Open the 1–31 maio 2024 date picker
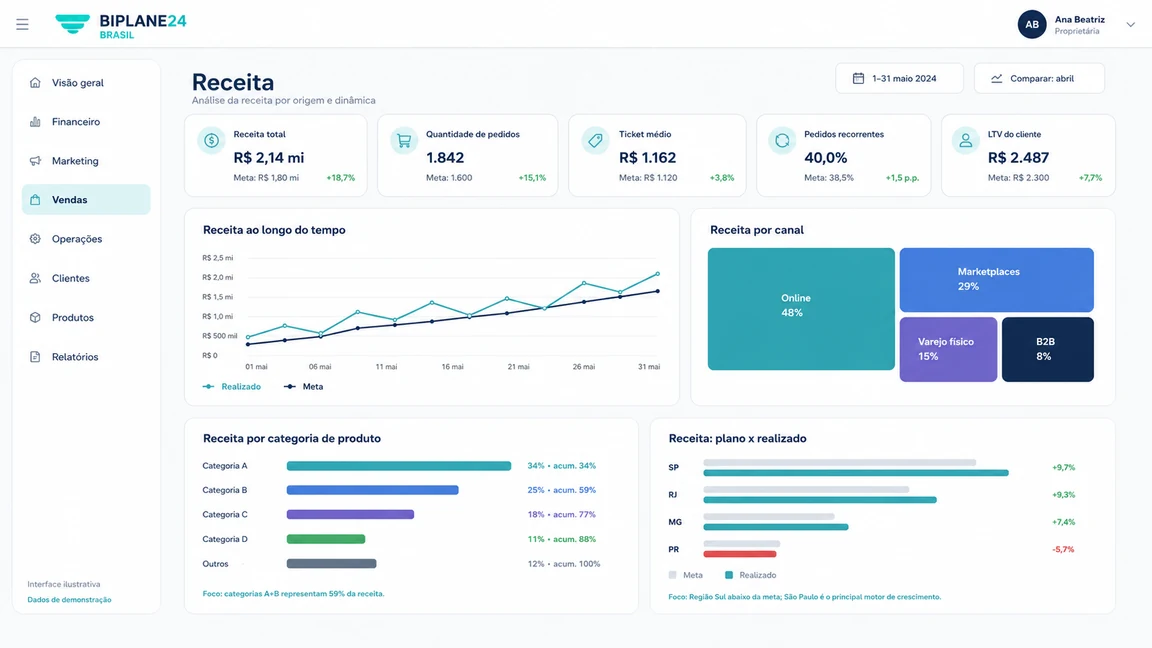The image size is (1152, 648). point(899,79)
